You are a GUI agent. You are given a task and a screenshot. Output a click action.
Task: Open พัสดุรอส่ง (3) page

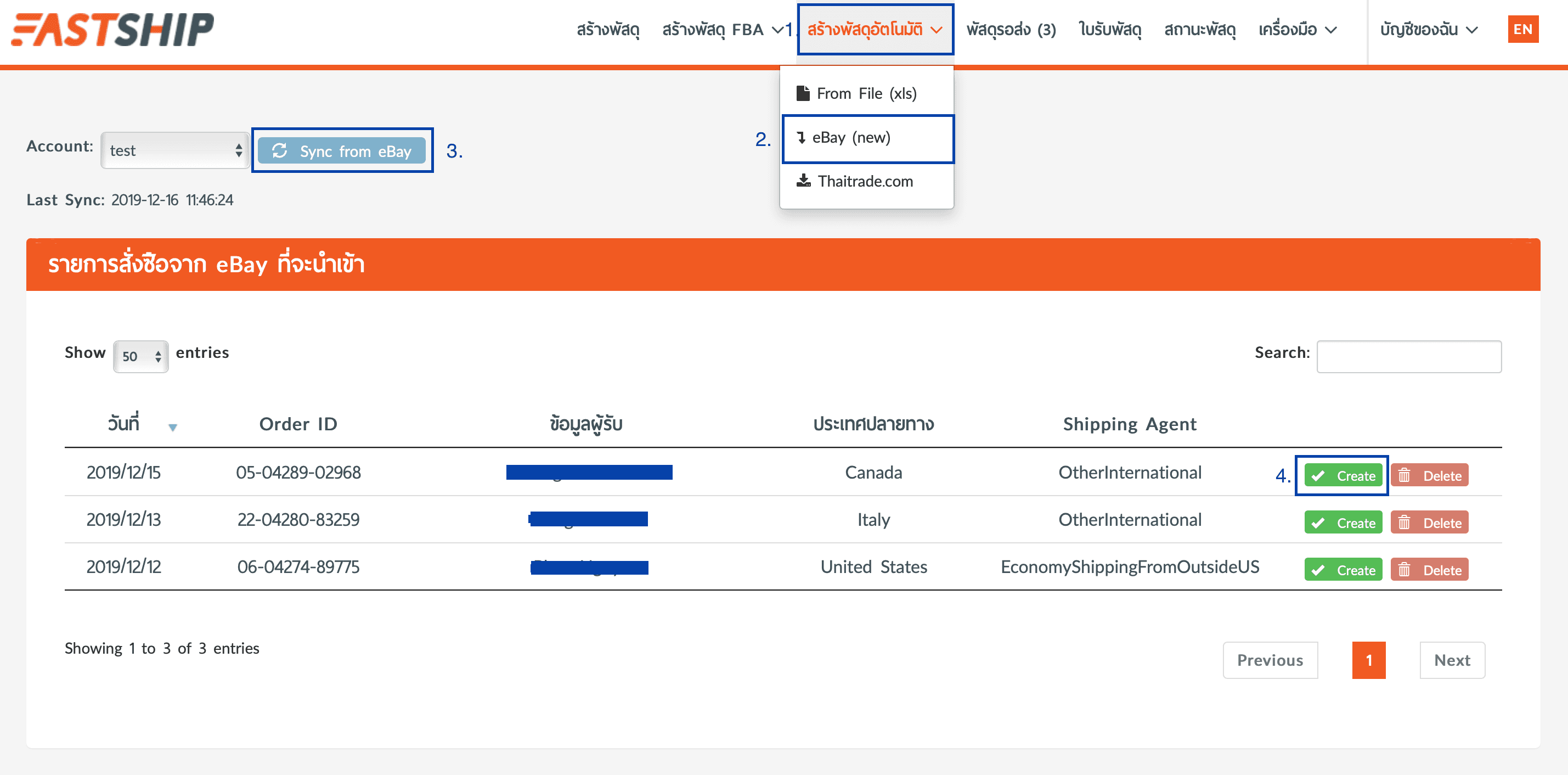click(x=1011, y=29)
